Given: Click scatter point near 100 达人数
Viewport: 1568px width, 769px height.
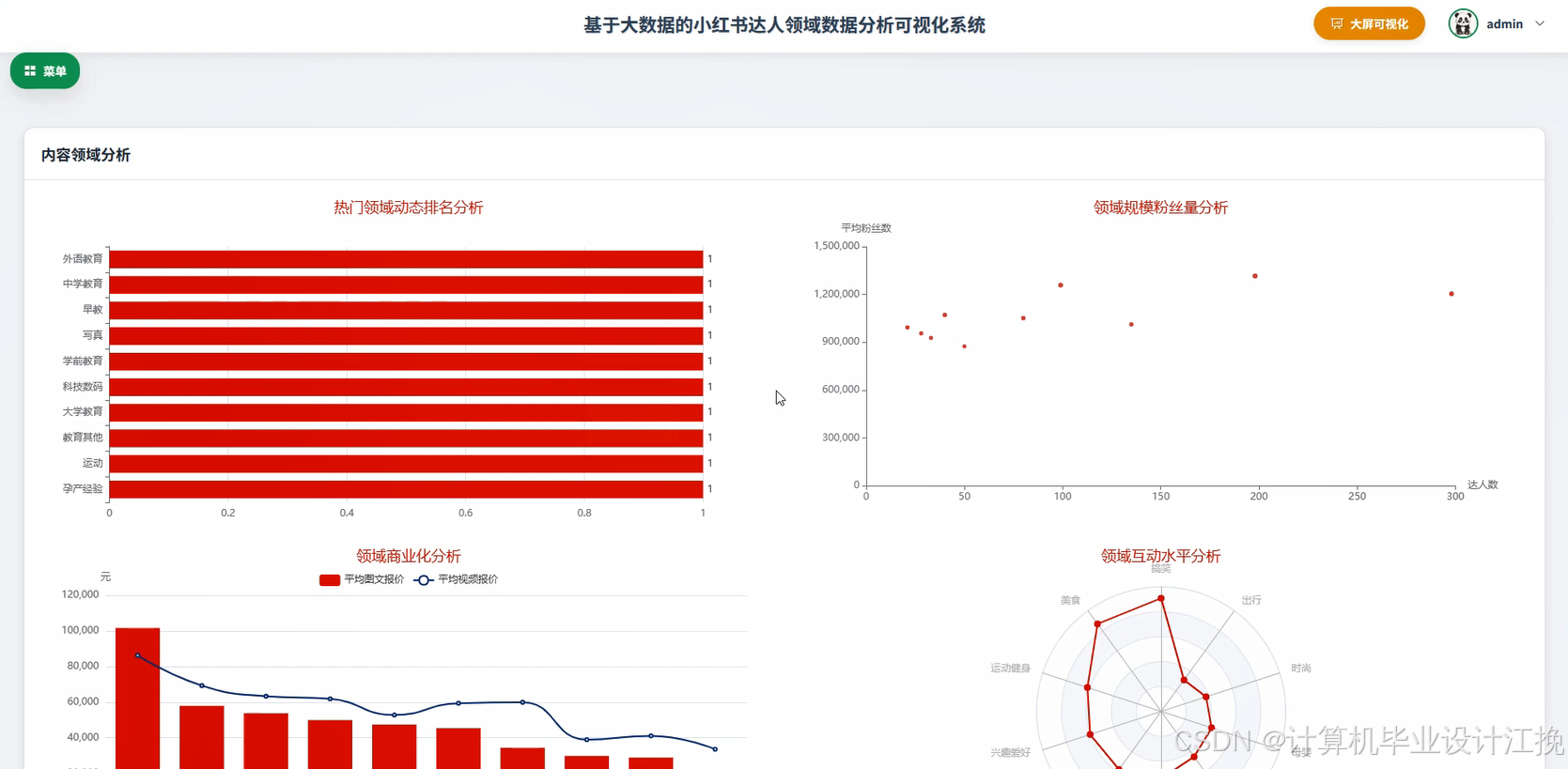Looking at the screenshot, I should click(1061, 285).
